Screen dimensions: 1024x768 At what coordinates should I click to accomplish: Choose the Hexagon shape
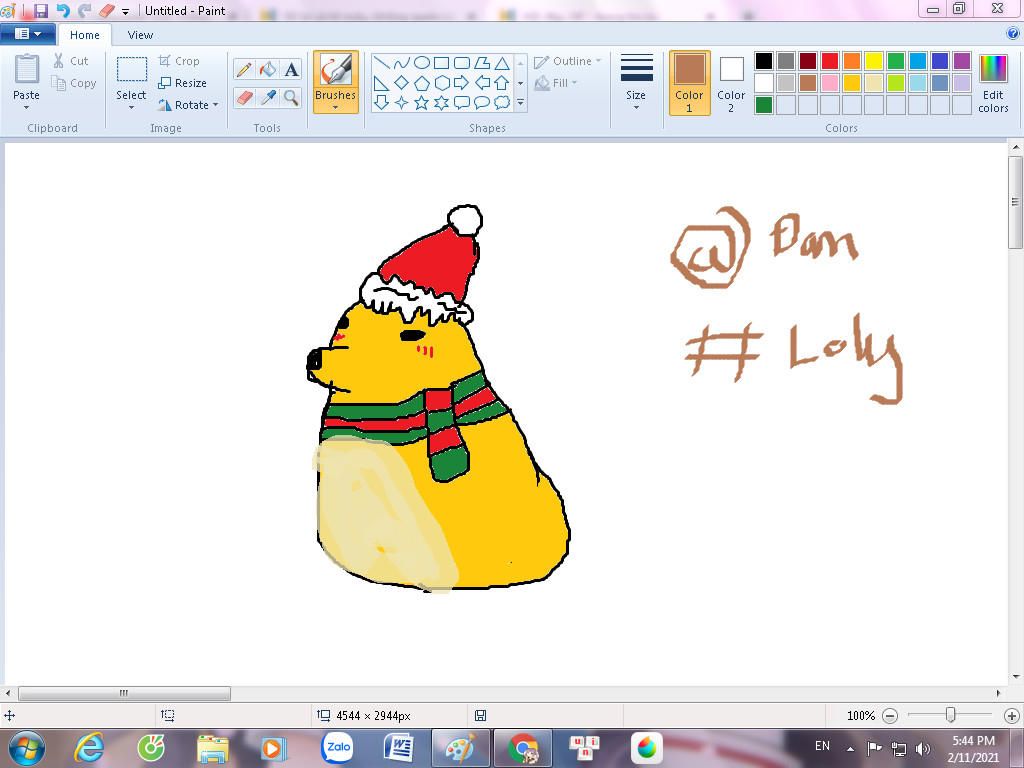tap(441, 83)
